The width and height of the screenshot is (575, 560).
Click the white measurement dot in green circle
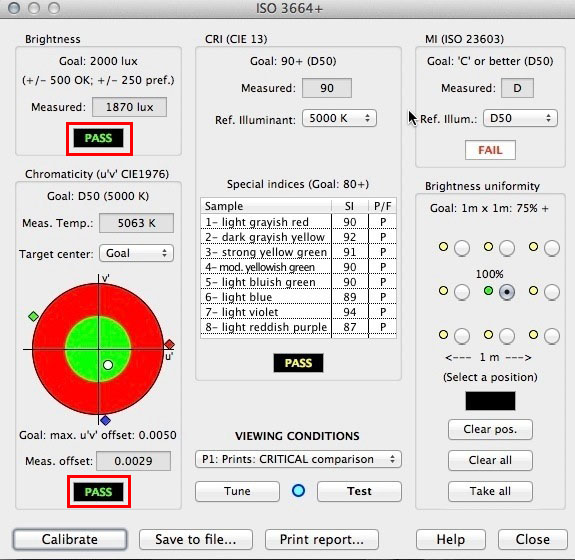click(108, 365)
